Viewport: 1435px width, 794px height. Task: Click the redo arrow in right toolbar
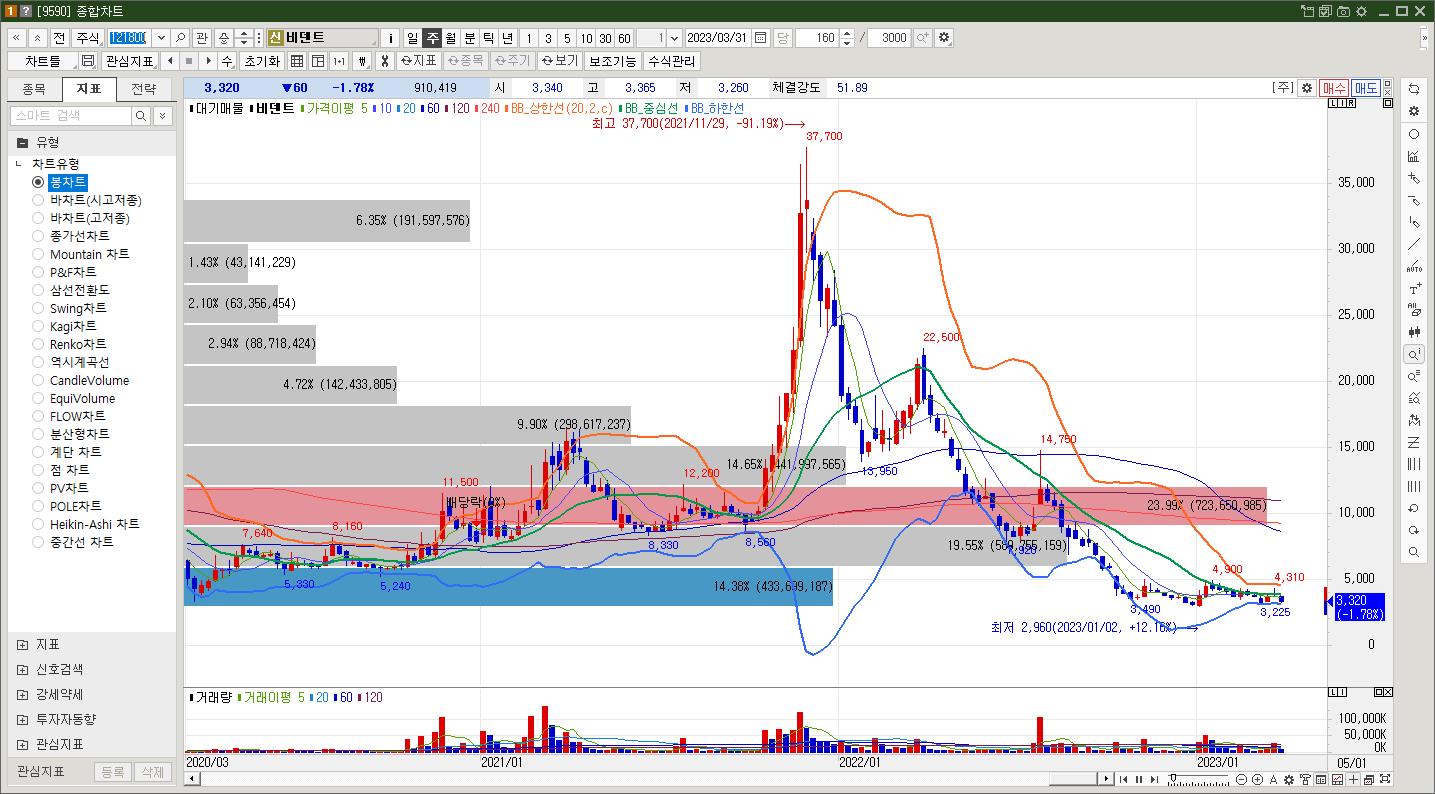tap(1414, 530)
